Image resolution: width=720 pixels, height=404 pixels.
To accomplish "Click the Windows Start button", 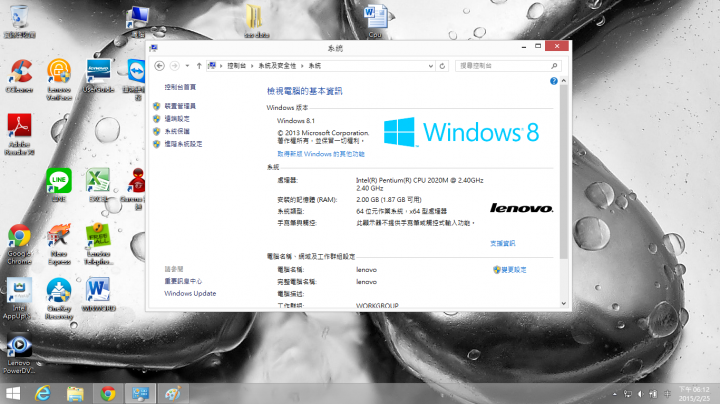I will pos(13,393).
